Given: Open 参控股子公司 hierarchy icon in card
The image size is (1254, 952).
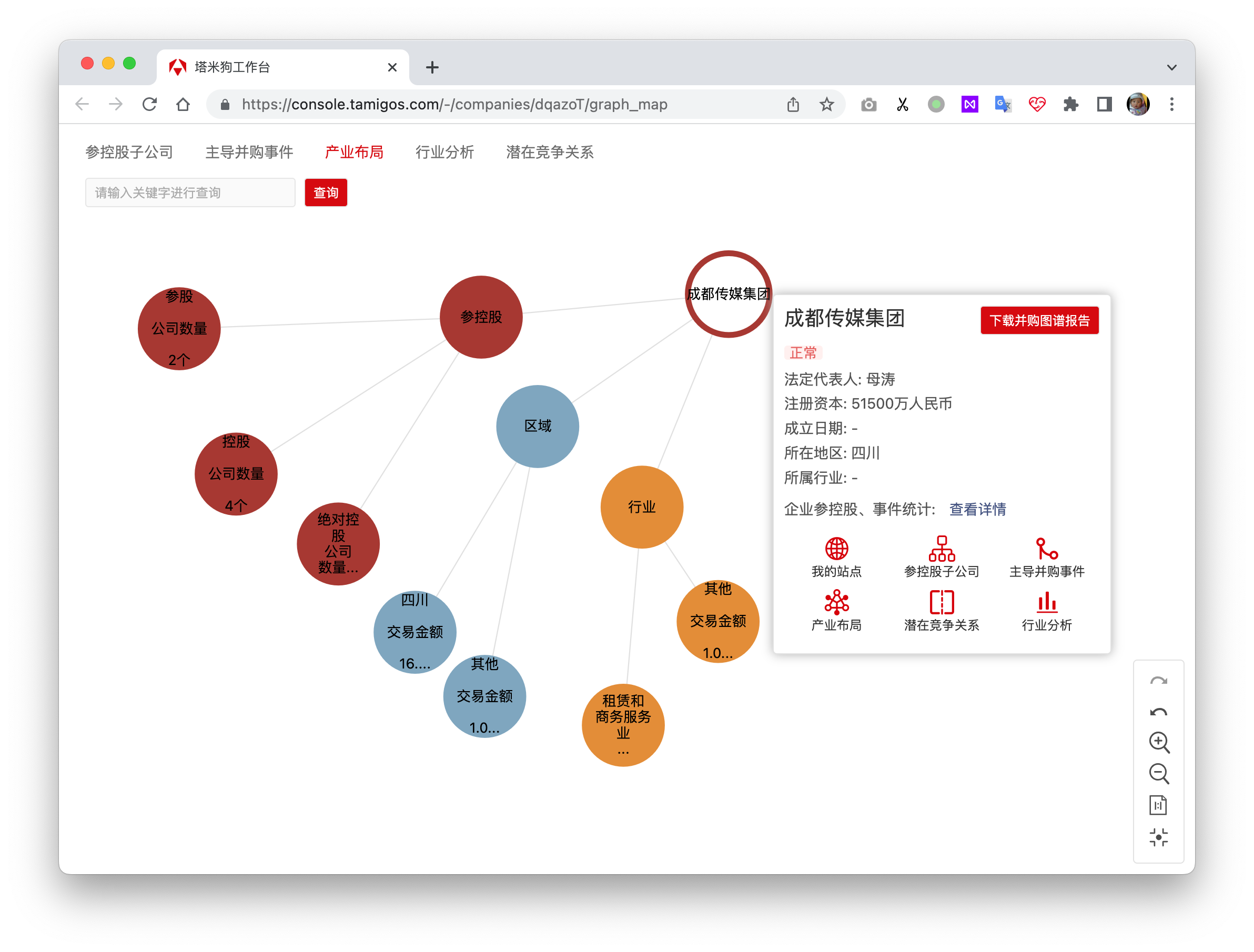Looking at the screenshot, I should click(942, 548).
